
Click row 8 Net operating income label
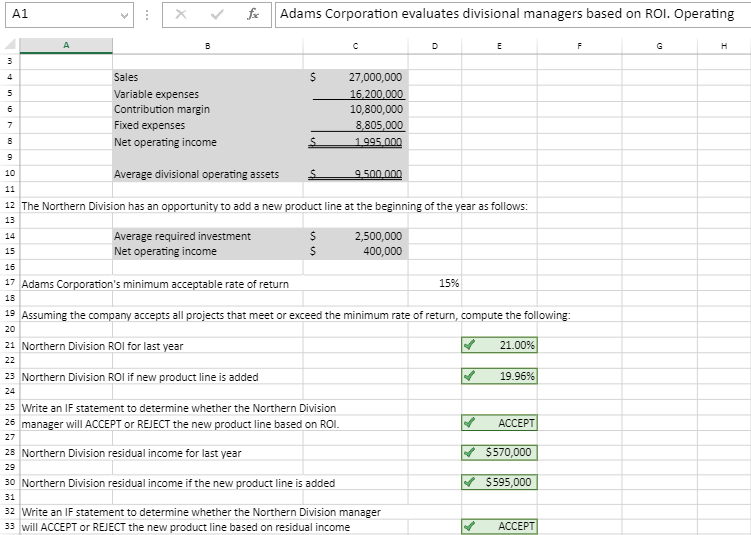coord(165,142)
